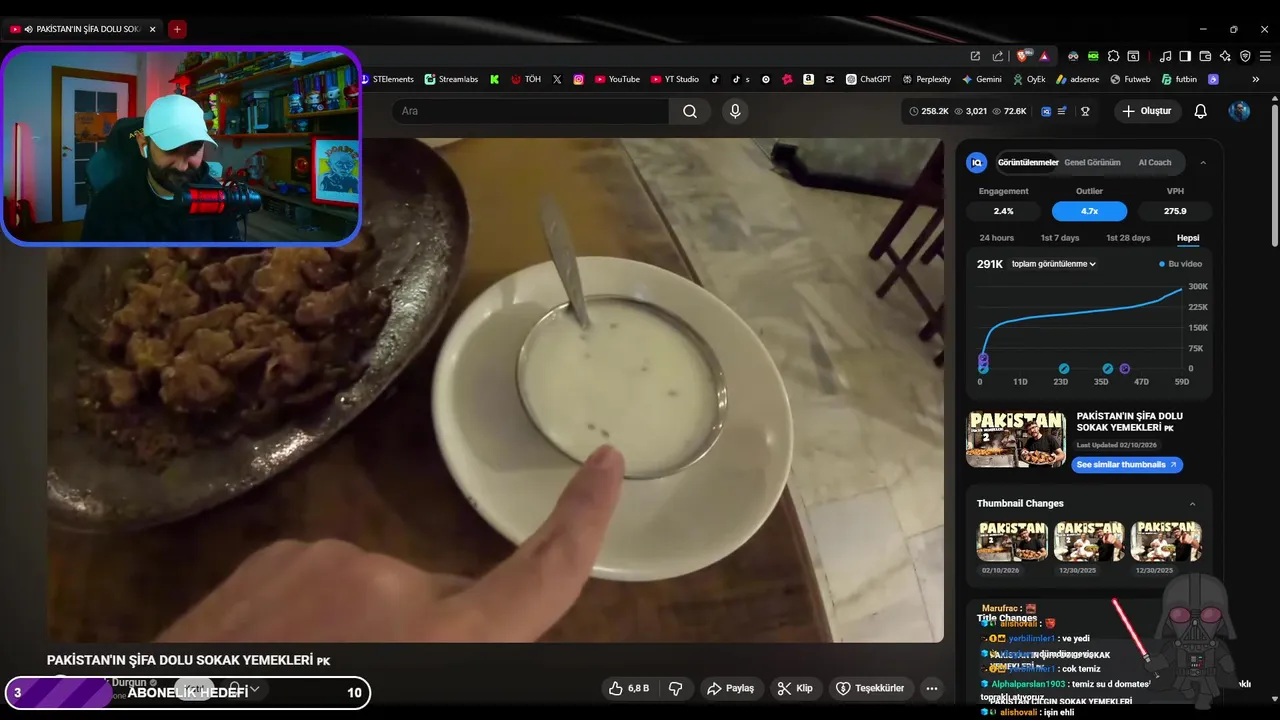The width and height of the screenshot is (1280, 720).
Task: Open the browser hamburger menu
Action: point(1265,56)
